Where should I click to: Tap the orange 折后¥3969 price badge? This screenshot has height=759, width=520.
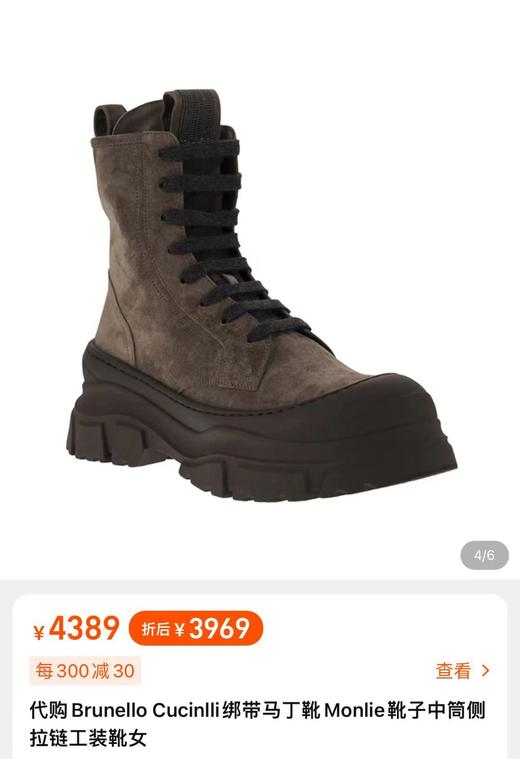point(196,628)
